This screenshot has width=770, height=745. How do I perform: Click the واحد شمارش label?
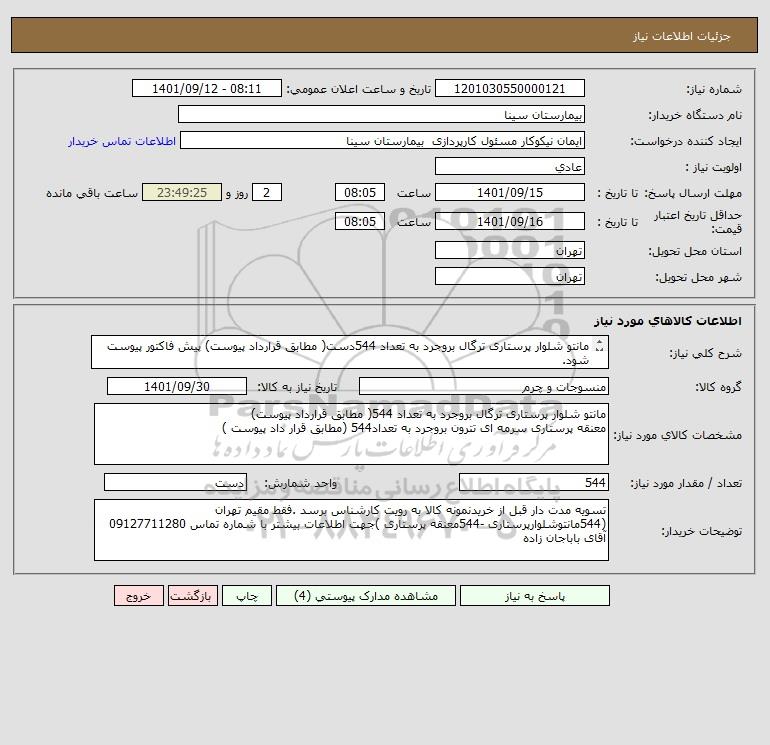tap(301, 483)
